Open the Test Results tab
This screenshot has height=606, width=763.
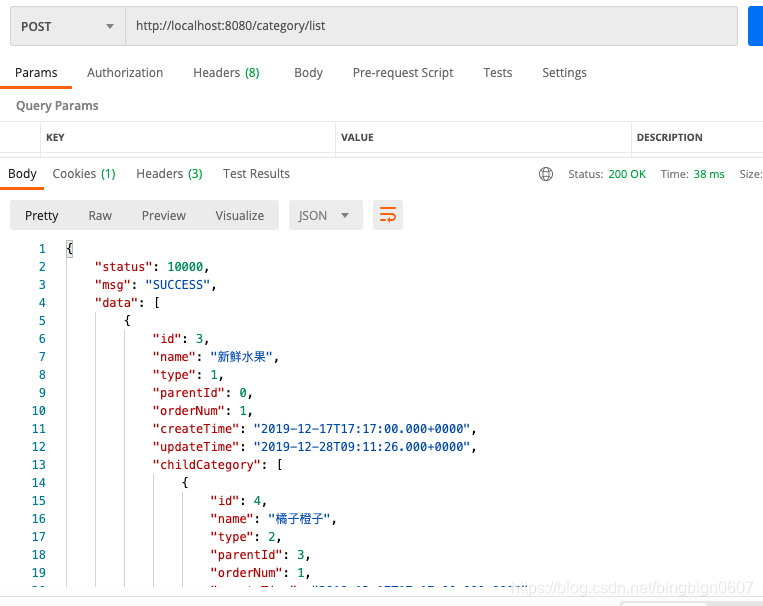[256, 174]
